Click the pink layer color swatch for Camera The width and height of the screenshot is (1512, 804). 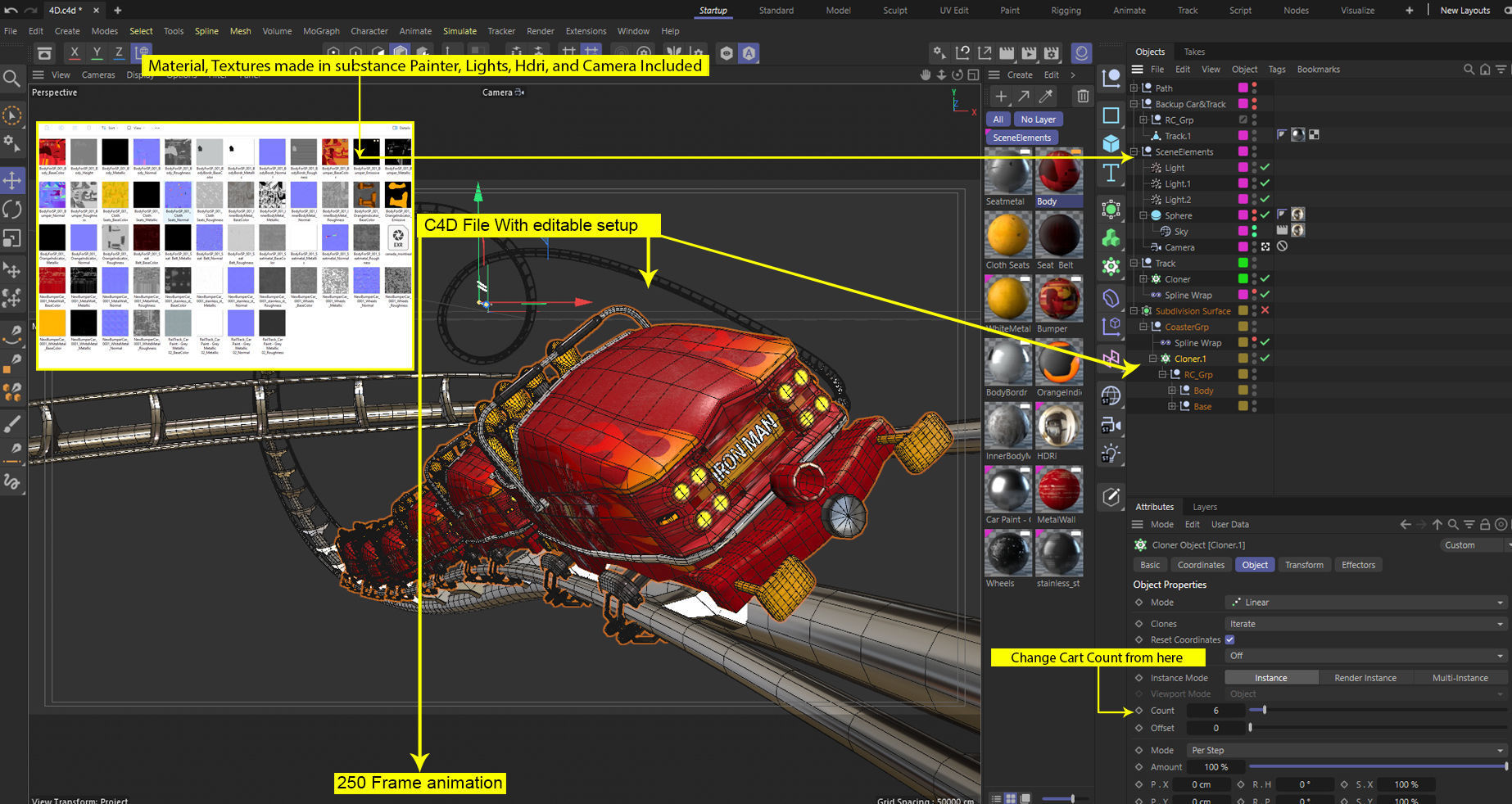pyautogui.click(x=1243, y=246)
